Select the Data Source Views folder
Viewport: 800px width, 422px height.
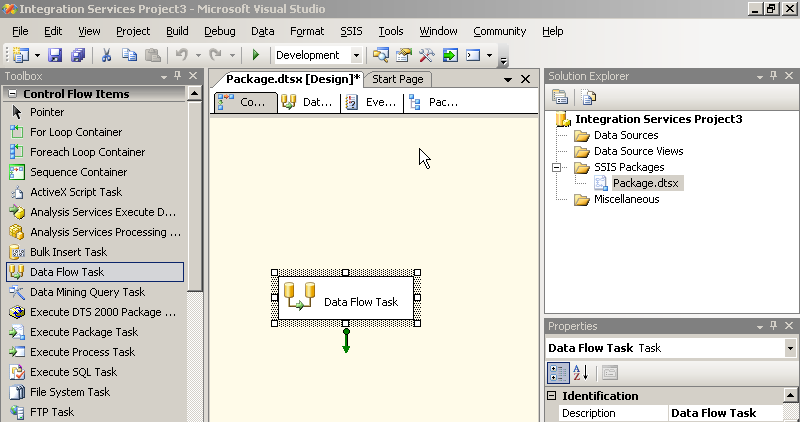pos(638,151)
